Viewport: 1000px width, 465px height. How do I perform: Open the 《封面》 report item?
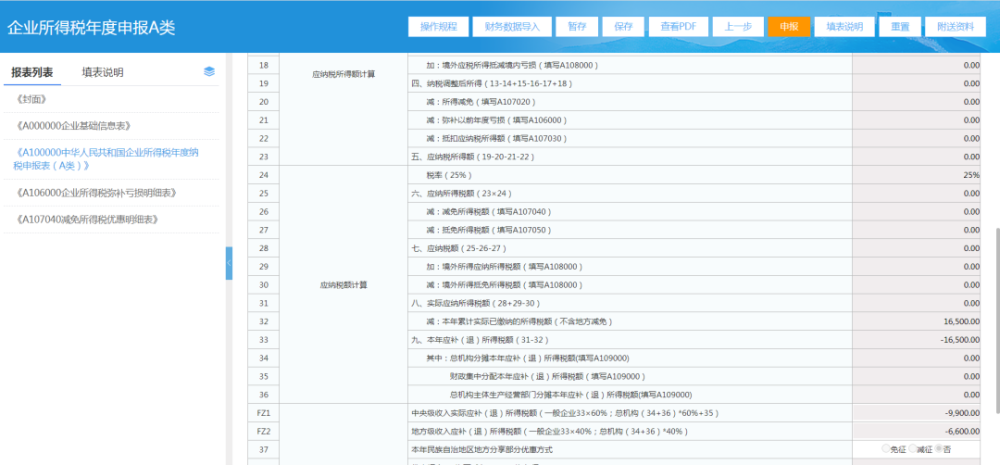click(x=32, y=99)
